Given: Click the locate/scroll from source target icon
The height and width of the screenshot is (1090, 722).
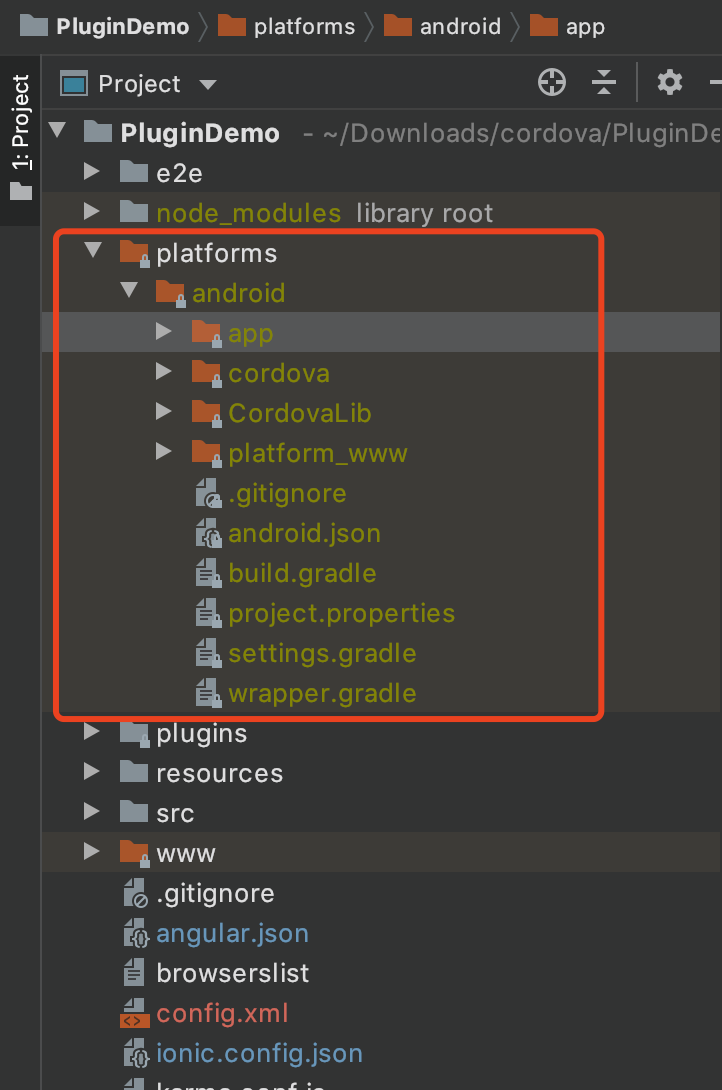Looking at the screenshot, I should tap(552, 83).
